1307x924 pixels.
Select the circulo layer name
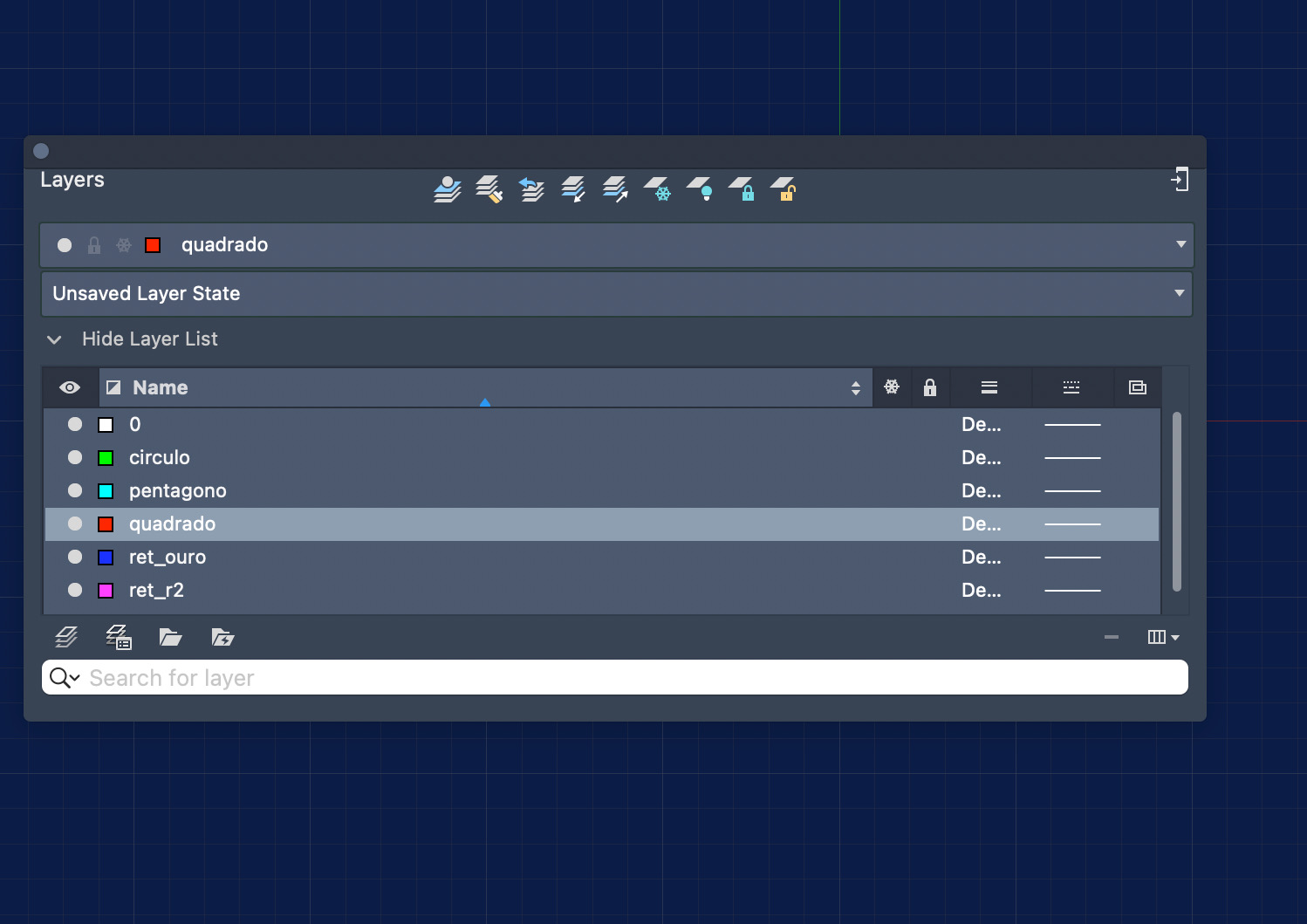[x=160, y=457]
